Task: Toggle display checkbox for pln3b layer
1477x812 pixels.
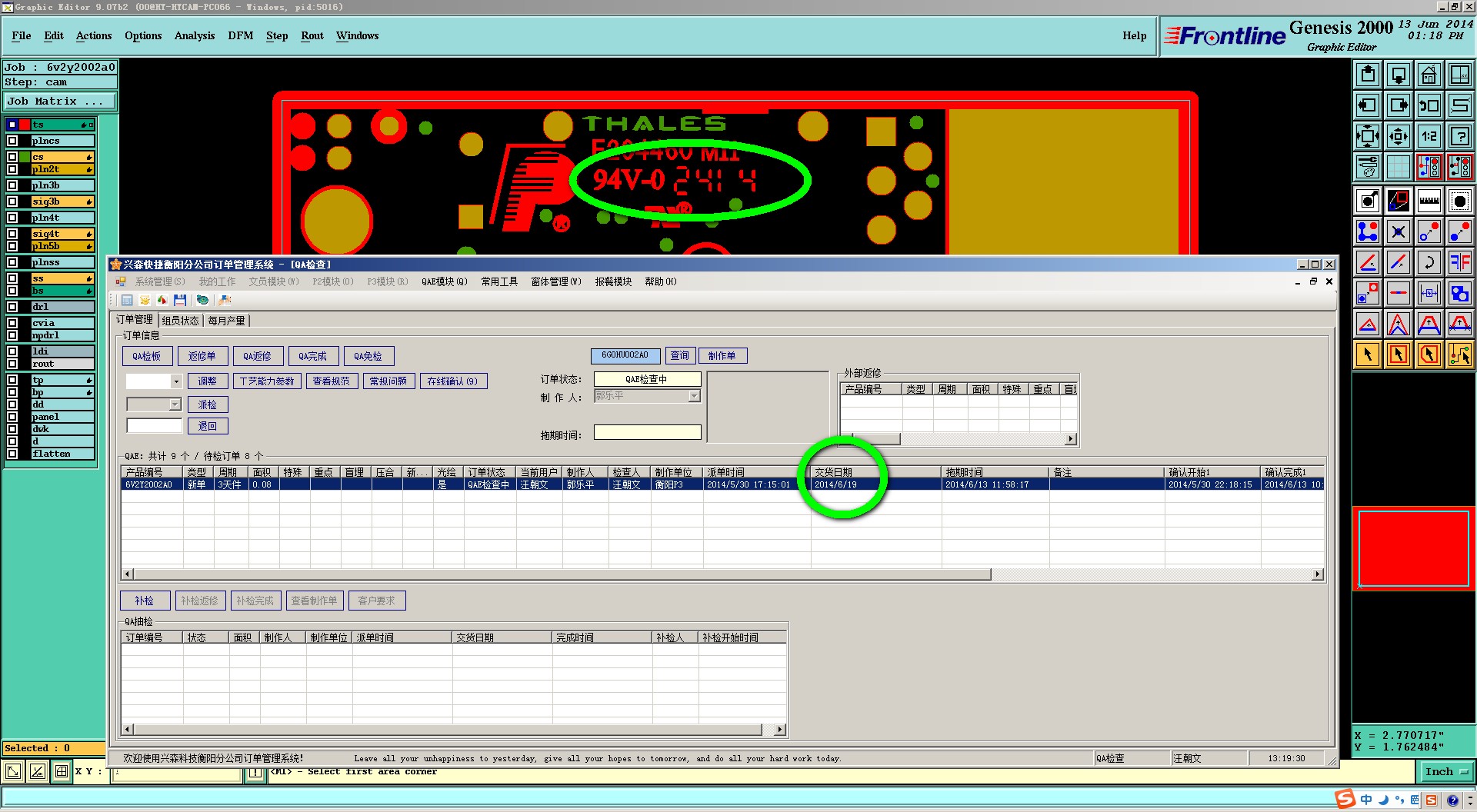Action: point(12,185)
